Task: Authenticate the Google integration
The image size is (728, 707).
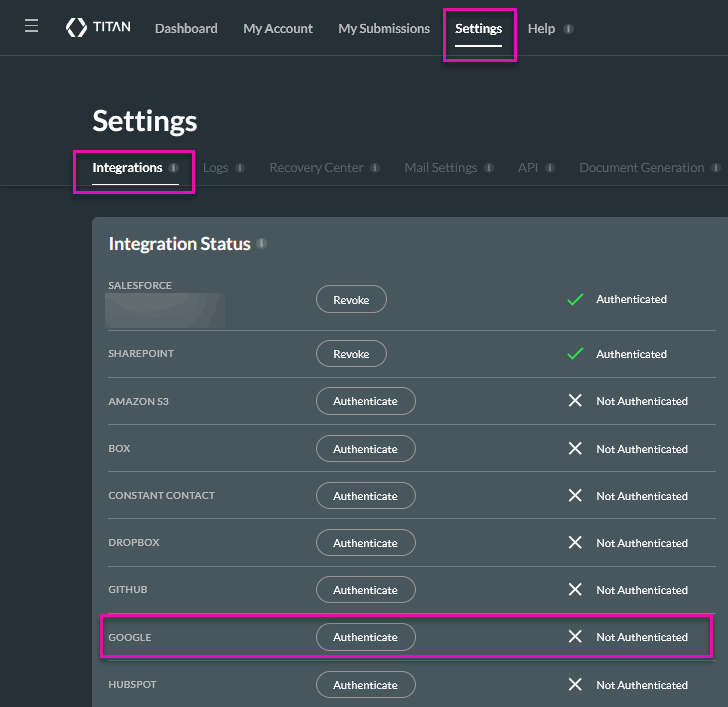Action: coord(366,637)
